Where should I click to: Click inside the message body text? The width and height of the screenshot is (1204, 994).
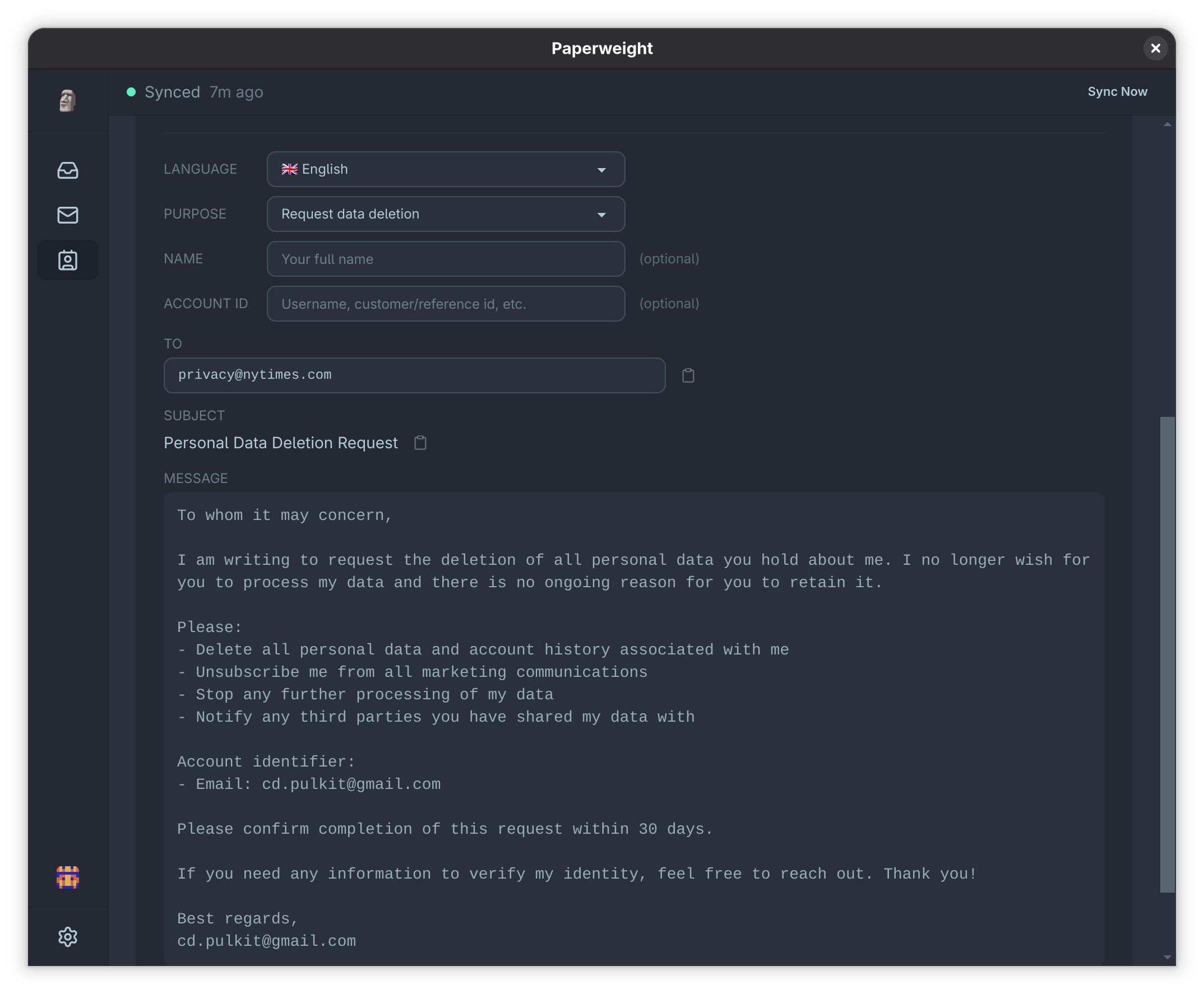pos(633,728)
